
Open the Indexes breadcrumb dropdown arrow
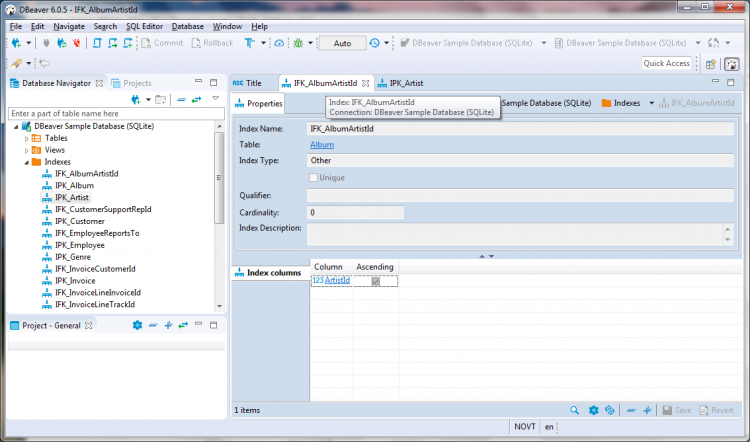pos(651,103)
